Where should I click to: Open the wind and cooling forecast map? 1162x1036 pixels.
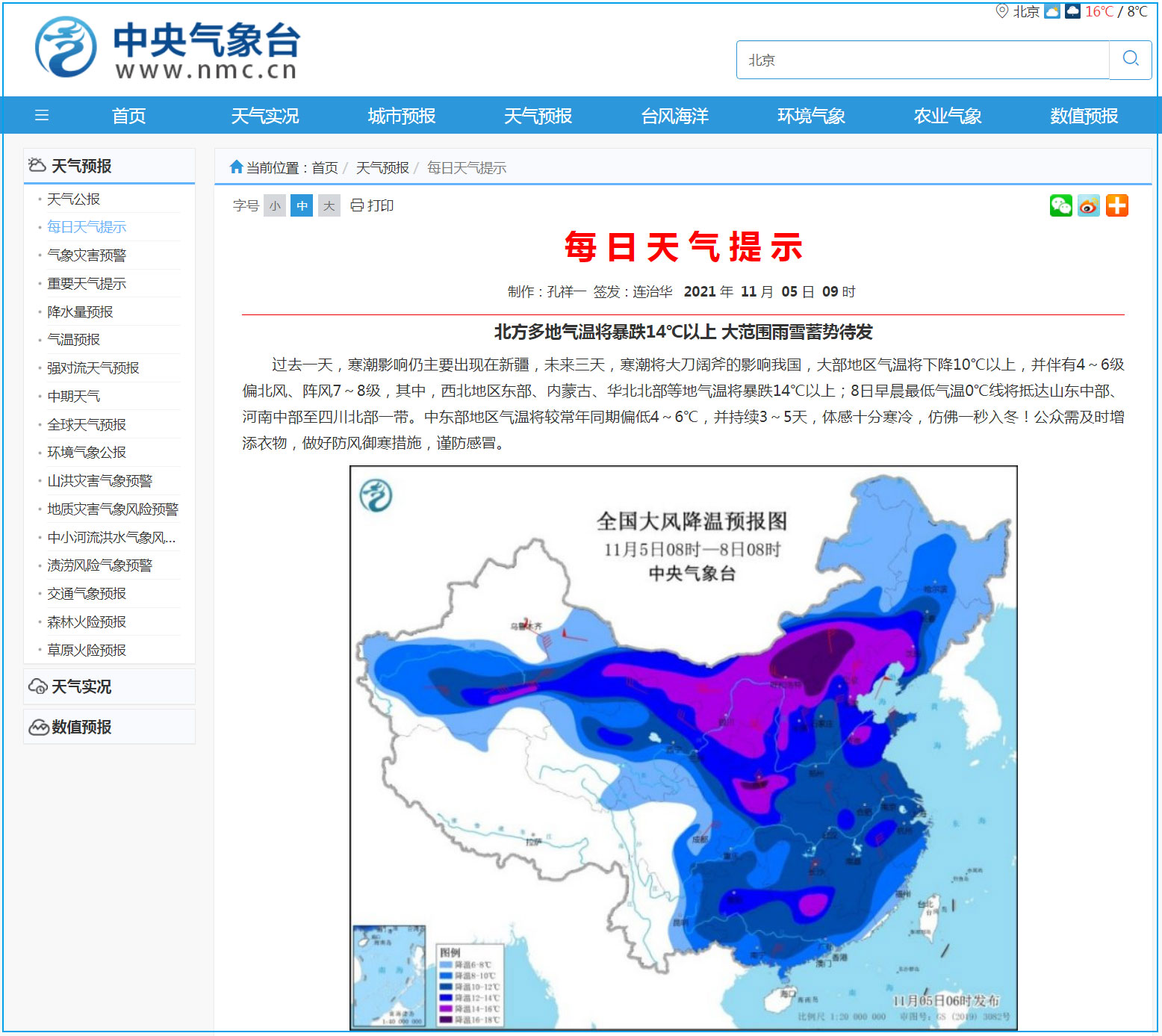[683, 747]
